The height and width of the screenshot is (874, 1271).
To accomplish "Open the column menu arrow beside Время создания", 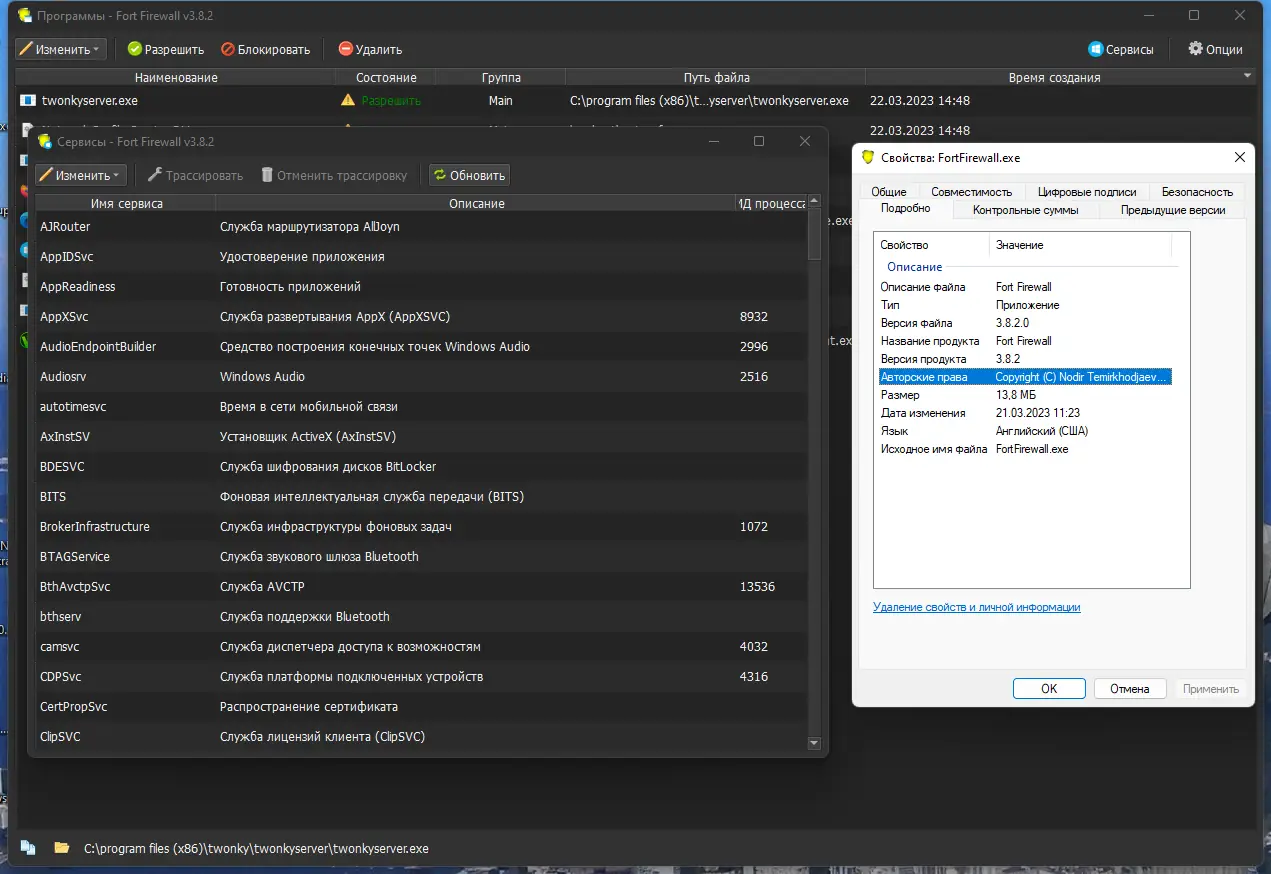I will [x=1247, y=77].
